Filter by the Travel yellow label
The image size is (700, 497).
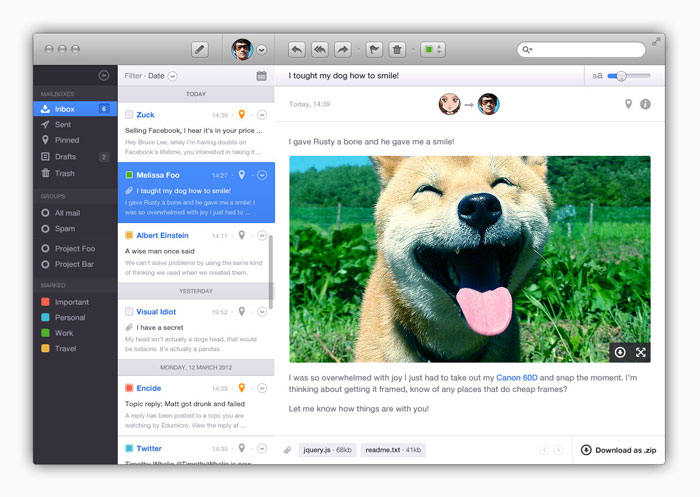tap(75, 349)
